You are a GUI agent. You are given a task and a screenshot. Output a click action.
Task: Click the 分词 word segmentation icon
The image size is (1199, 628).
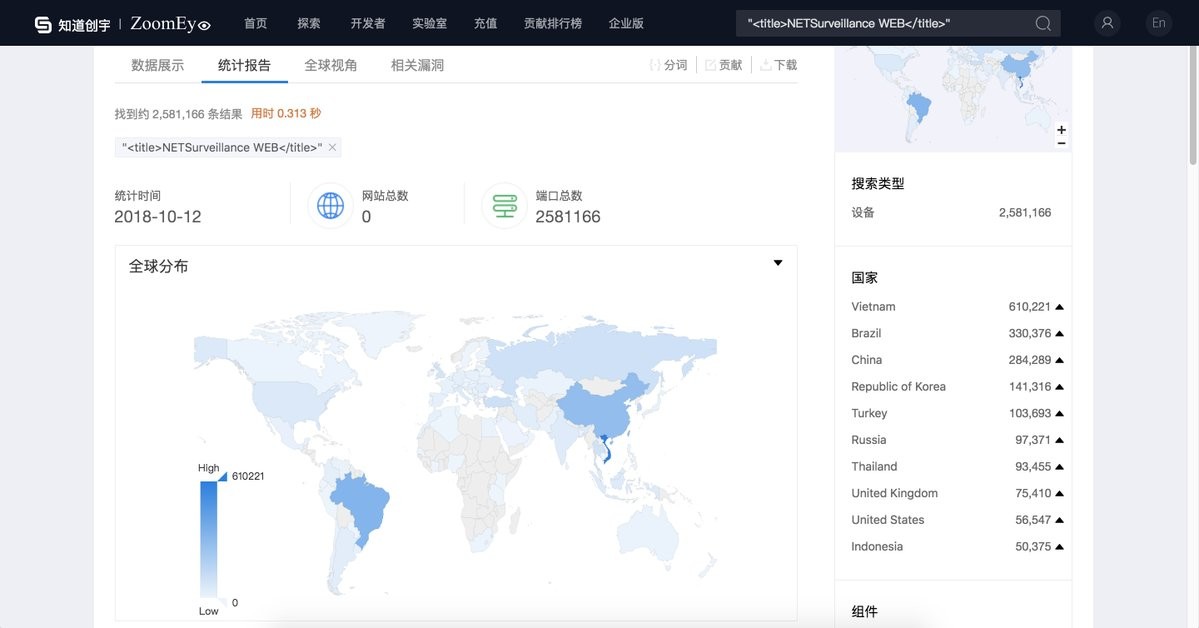pos(655,65)
